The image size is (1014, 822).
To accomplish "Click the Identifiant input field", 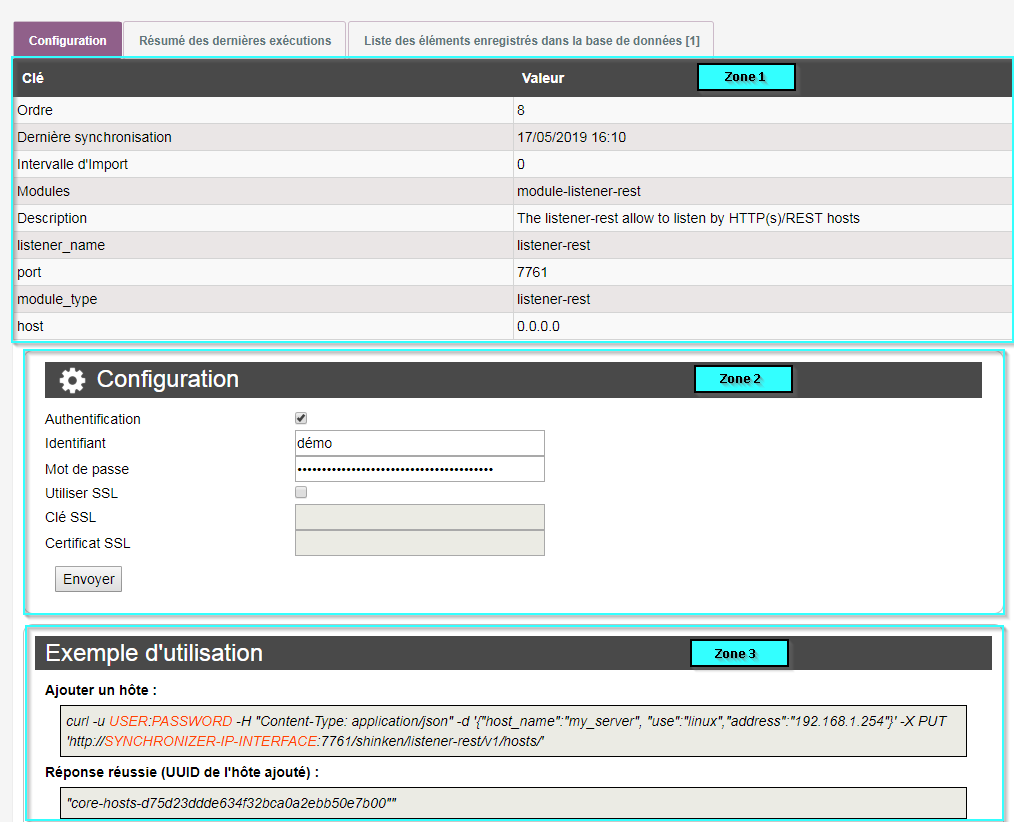I will coord(419,443).
